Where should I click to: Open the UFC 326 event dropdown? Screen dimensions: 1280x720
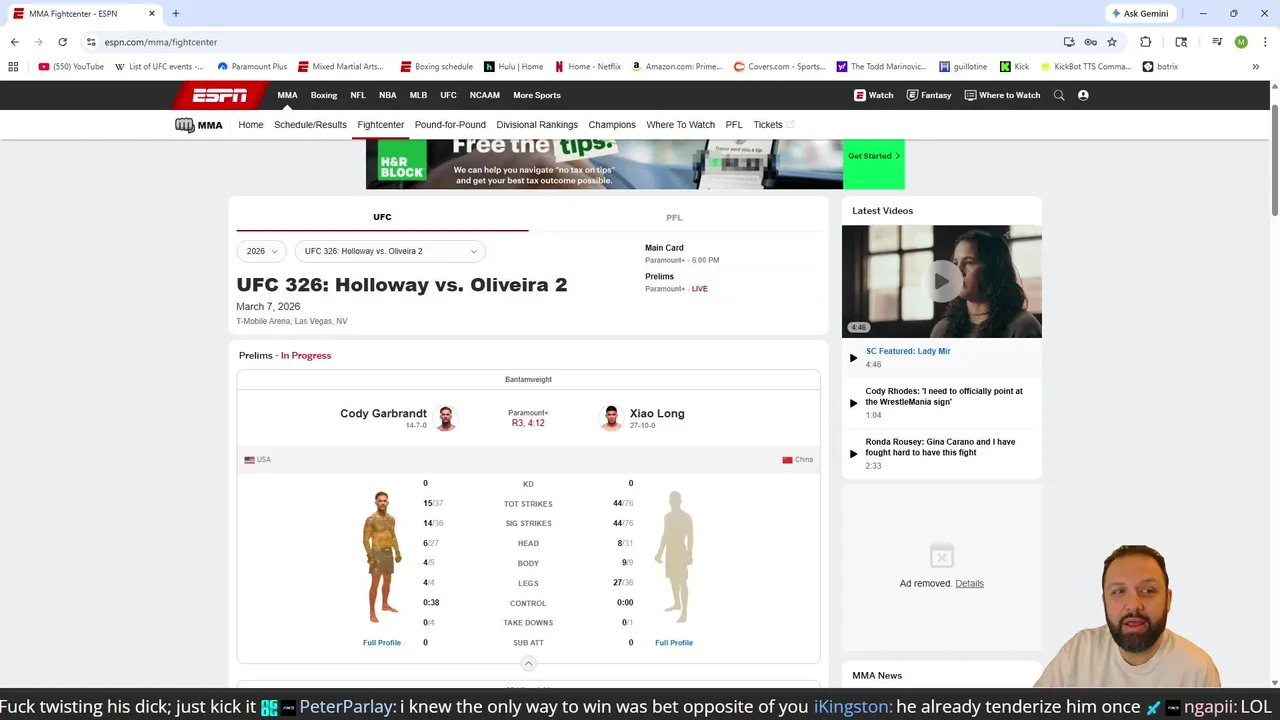390,251
